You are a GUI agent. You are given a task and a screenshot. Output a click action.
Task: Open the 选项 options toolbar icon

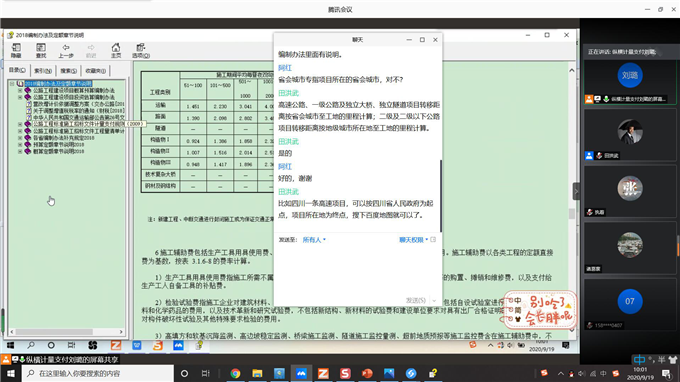[141, 51]
